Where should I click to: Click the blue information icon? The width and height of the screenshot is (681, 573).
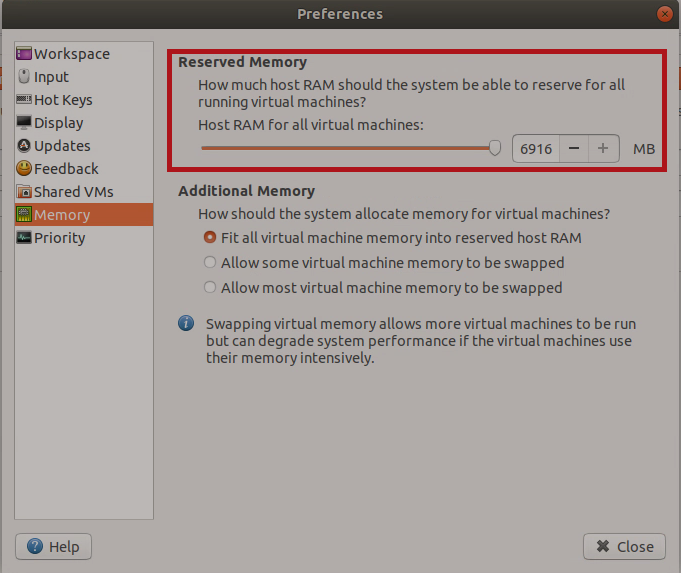tap(186, 323)
